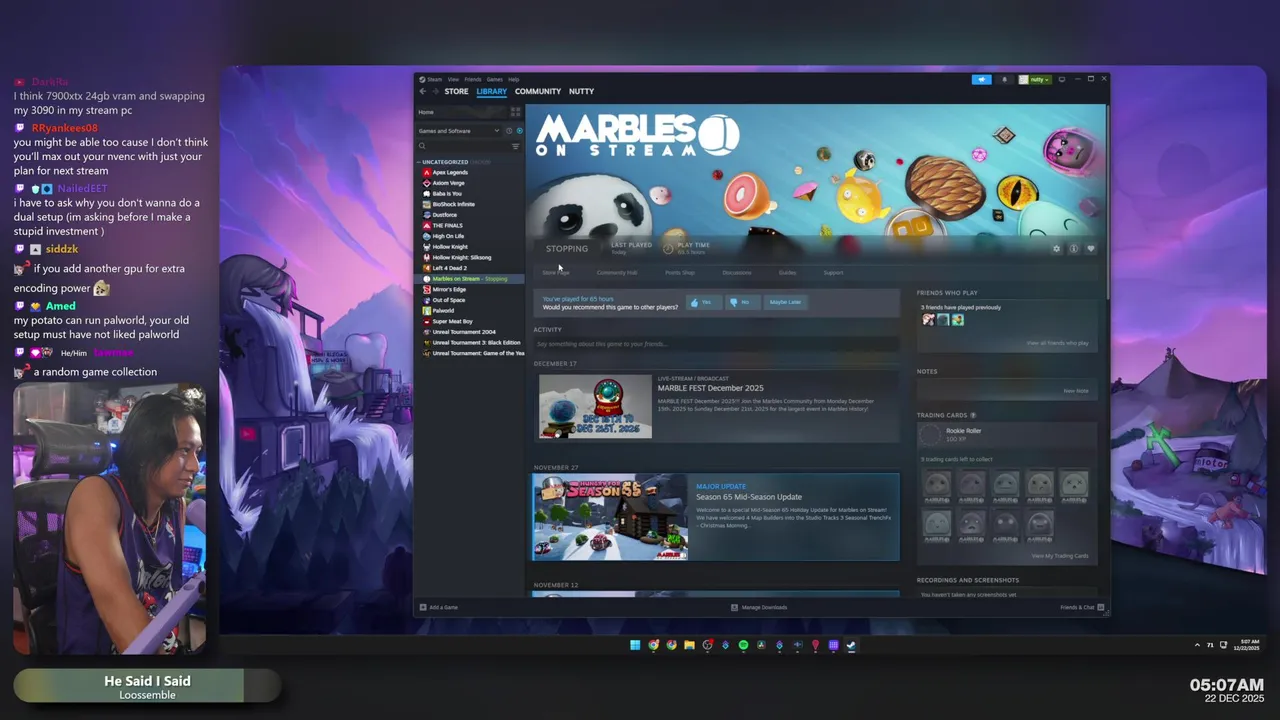Open the Store Page link

pos(555,272)
